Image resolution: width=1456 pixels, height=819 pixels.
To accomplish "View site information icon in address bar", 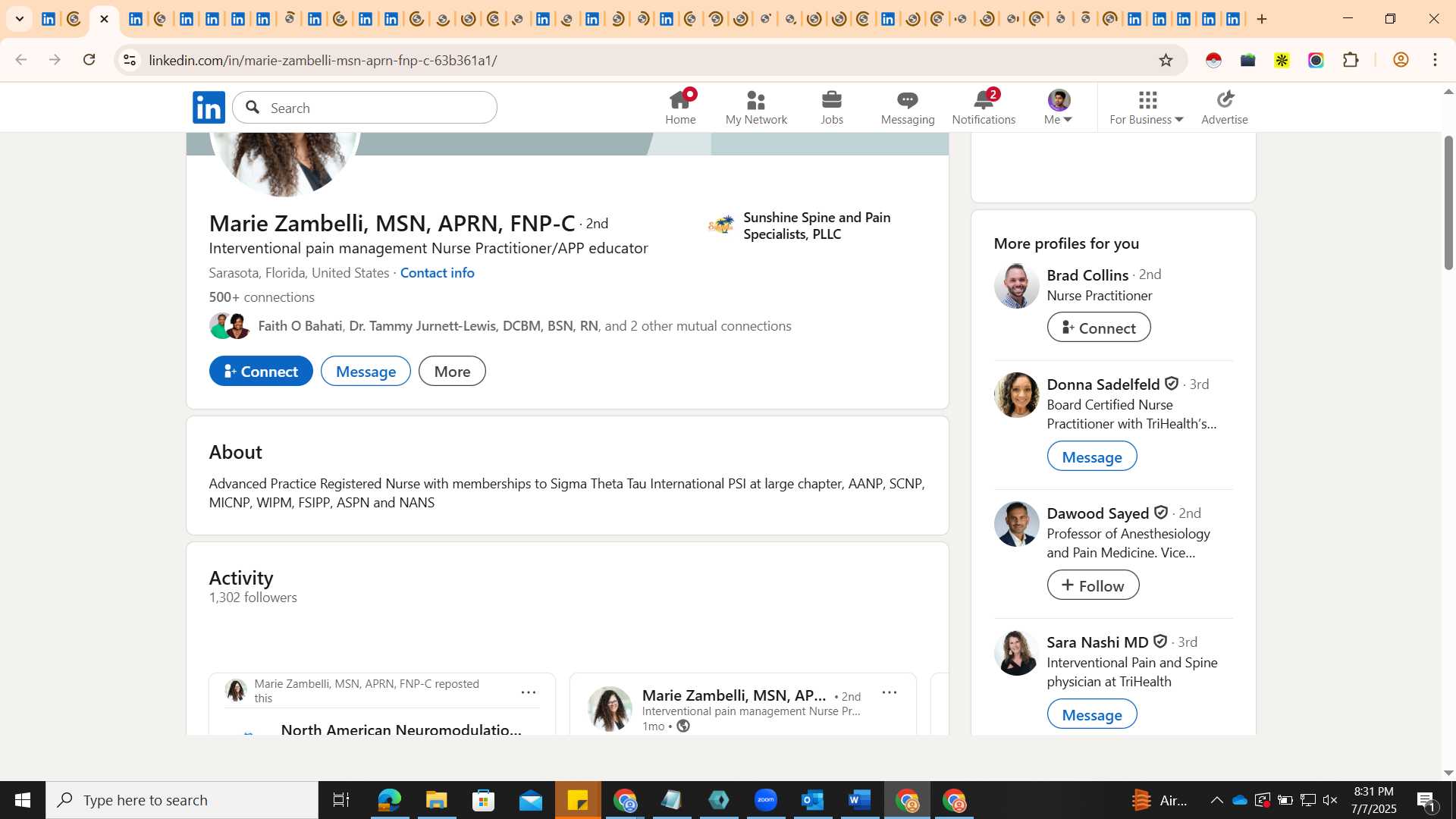I will (x=130, y=60).
